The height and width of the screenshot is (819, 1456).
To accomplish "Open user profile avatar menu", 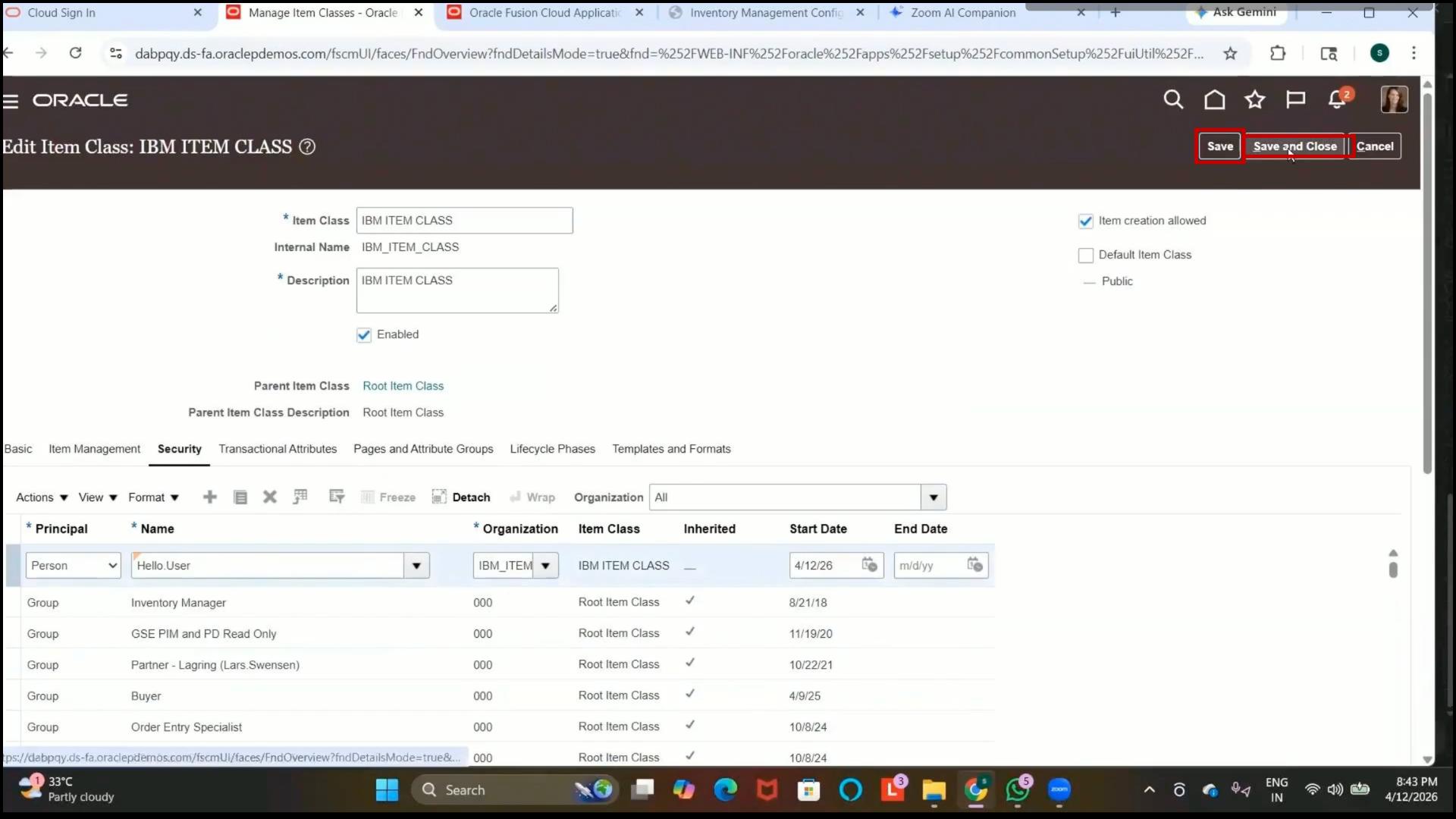I will point(1394,99).
